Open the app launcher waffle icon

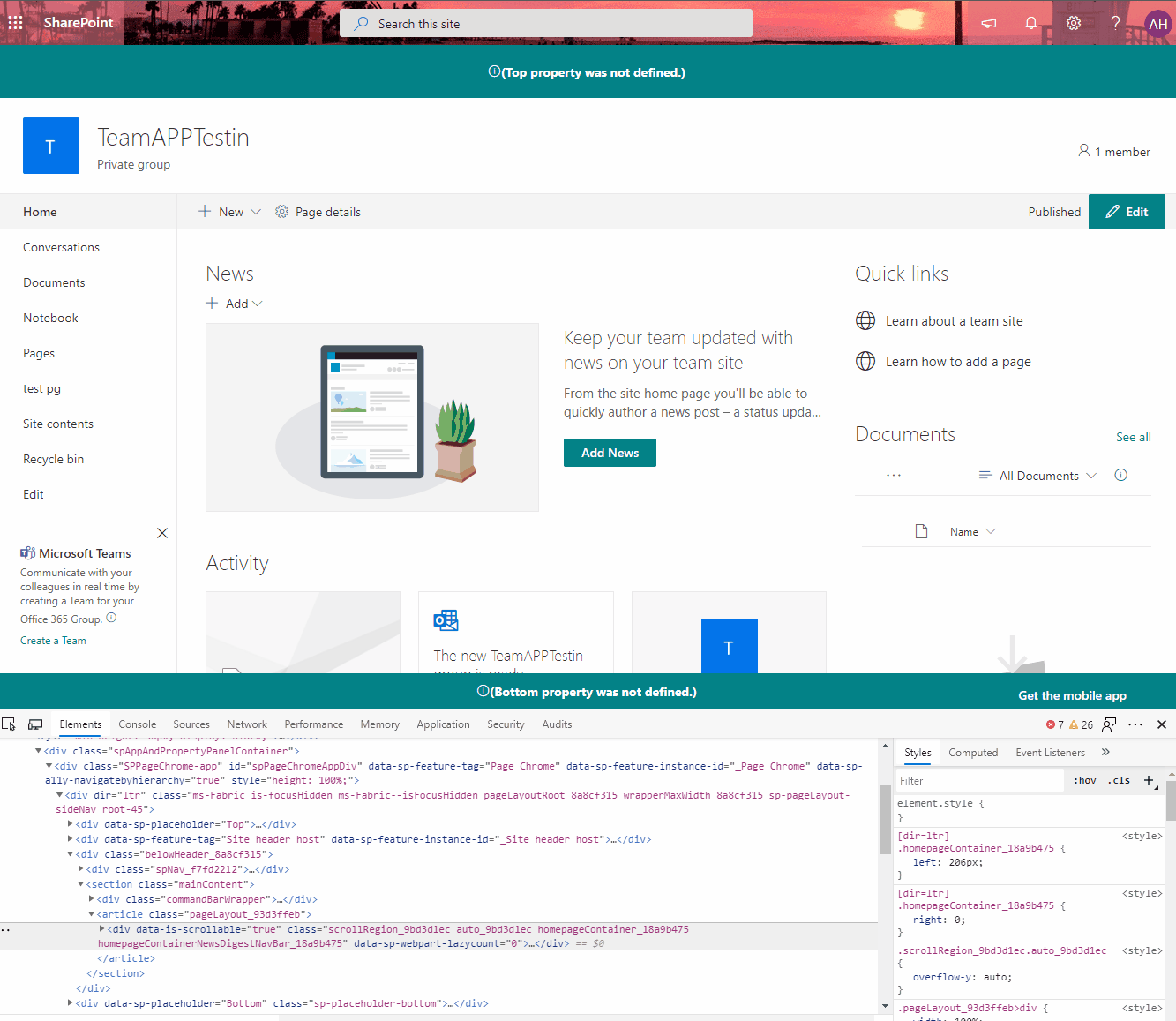pyautogui.click(x=15, y=22)
